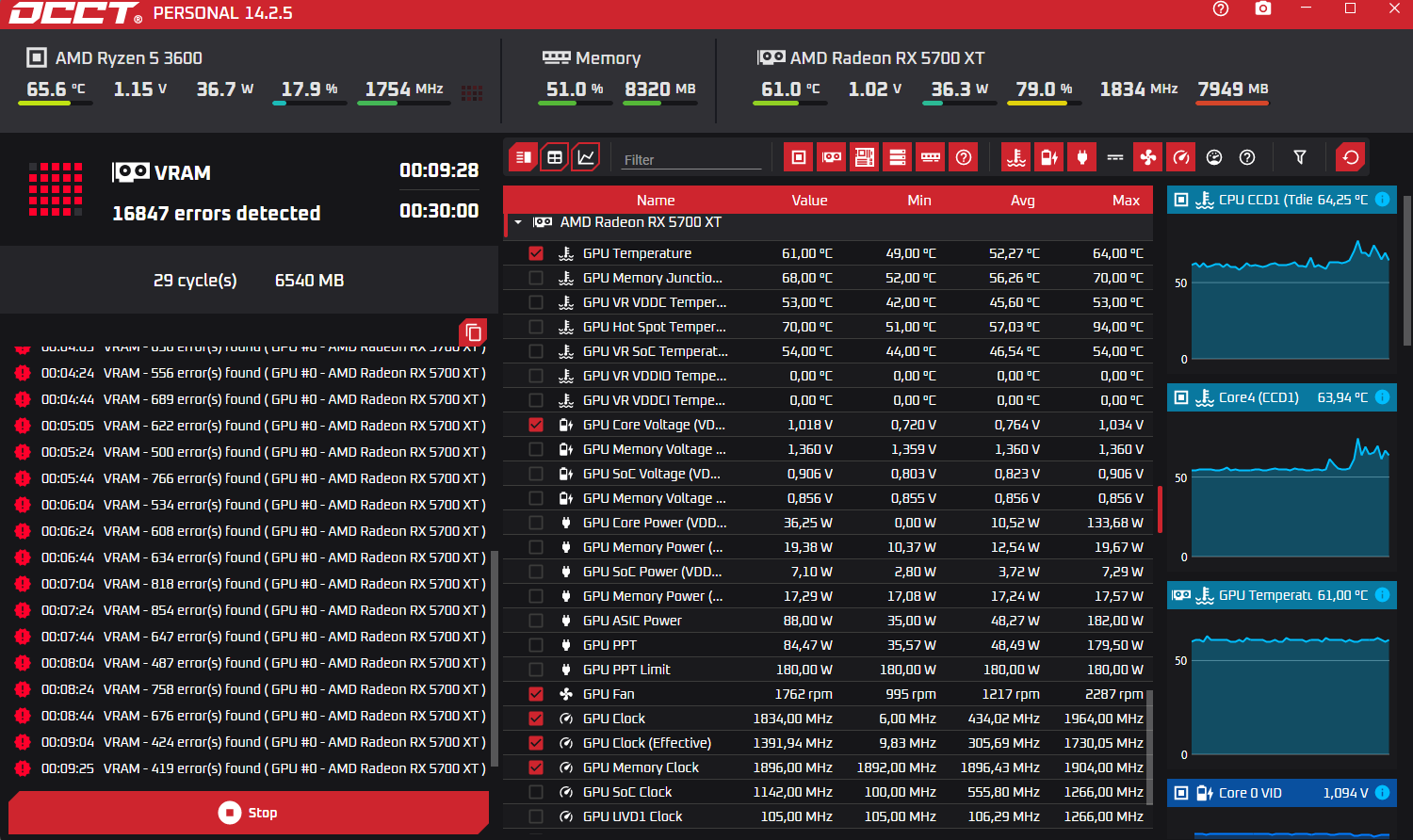Uncheck the GPU Temperature sensor checkbox
This screenshot has width=1413, height=840.
536,253
